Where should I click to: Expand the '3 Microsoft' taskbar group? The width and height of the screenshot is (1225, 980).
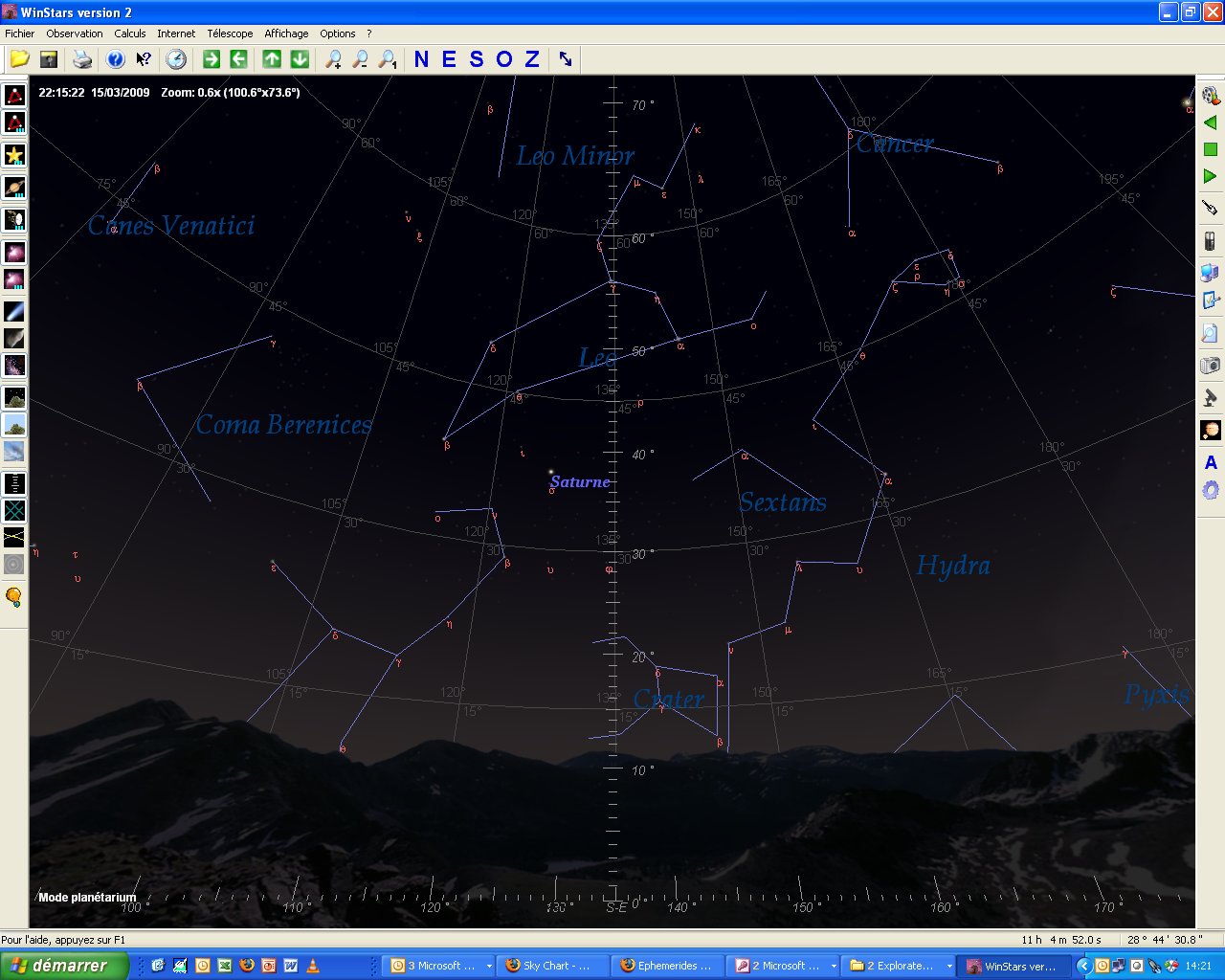pos(488,966)
